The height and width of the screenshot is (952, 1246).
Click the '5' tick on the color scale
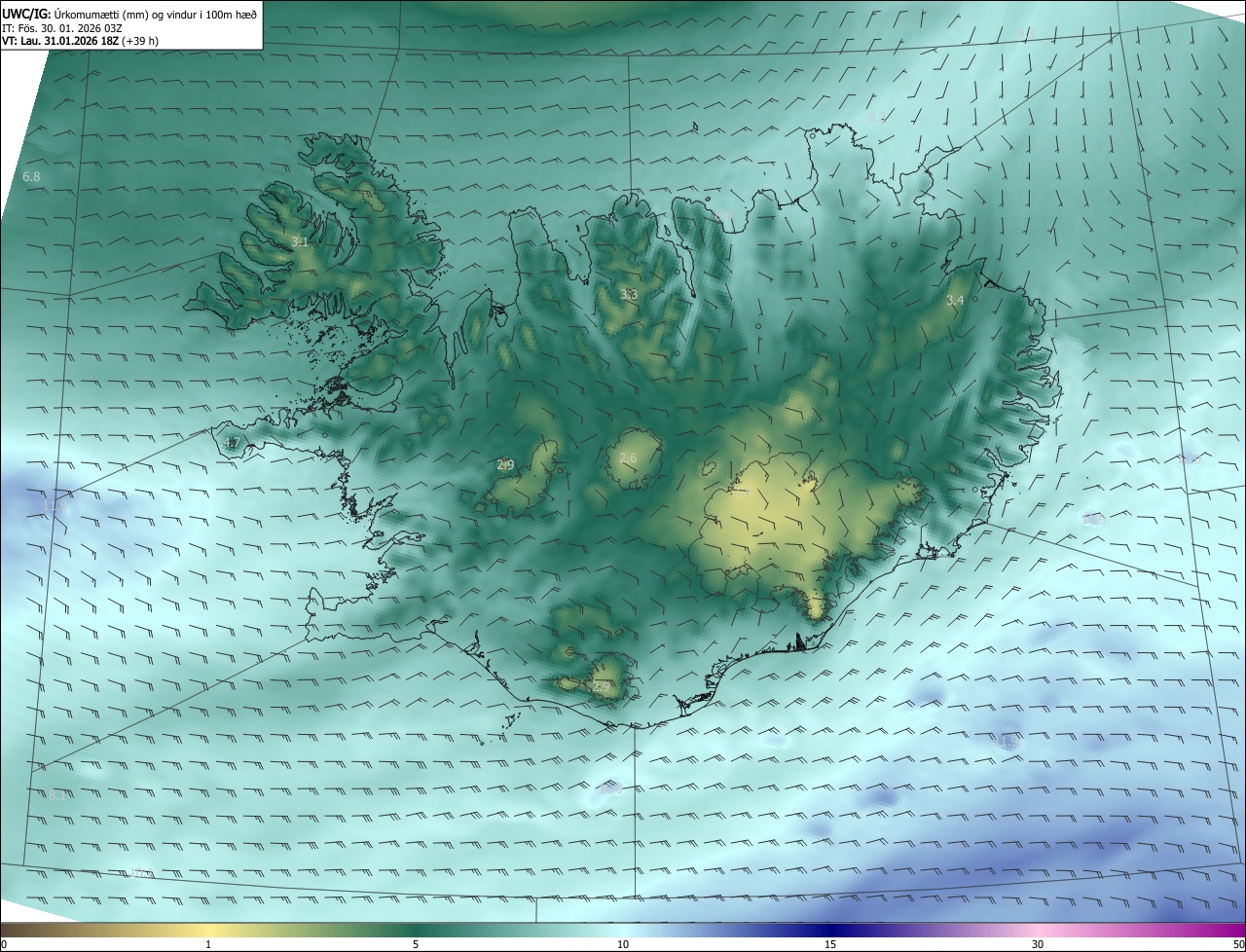416,944
